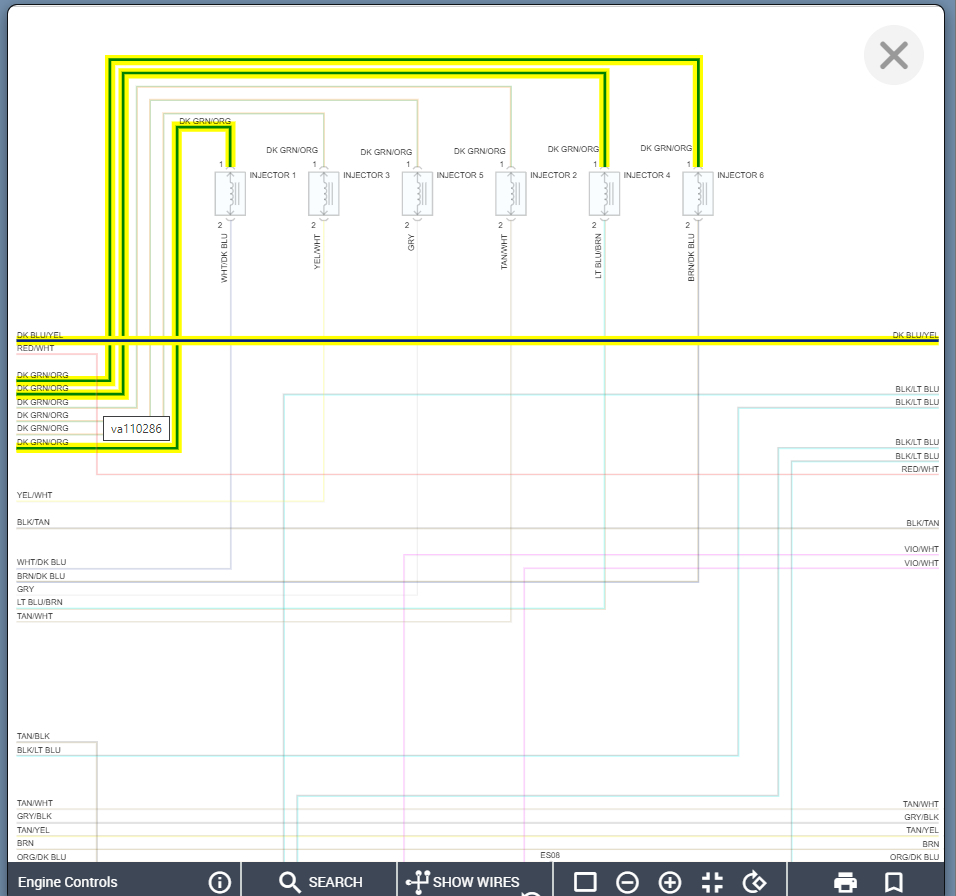Click the vertical BRN/DK BLU label under Injector 6
This screenshot has height=896, width=956.
pos(691,258)
